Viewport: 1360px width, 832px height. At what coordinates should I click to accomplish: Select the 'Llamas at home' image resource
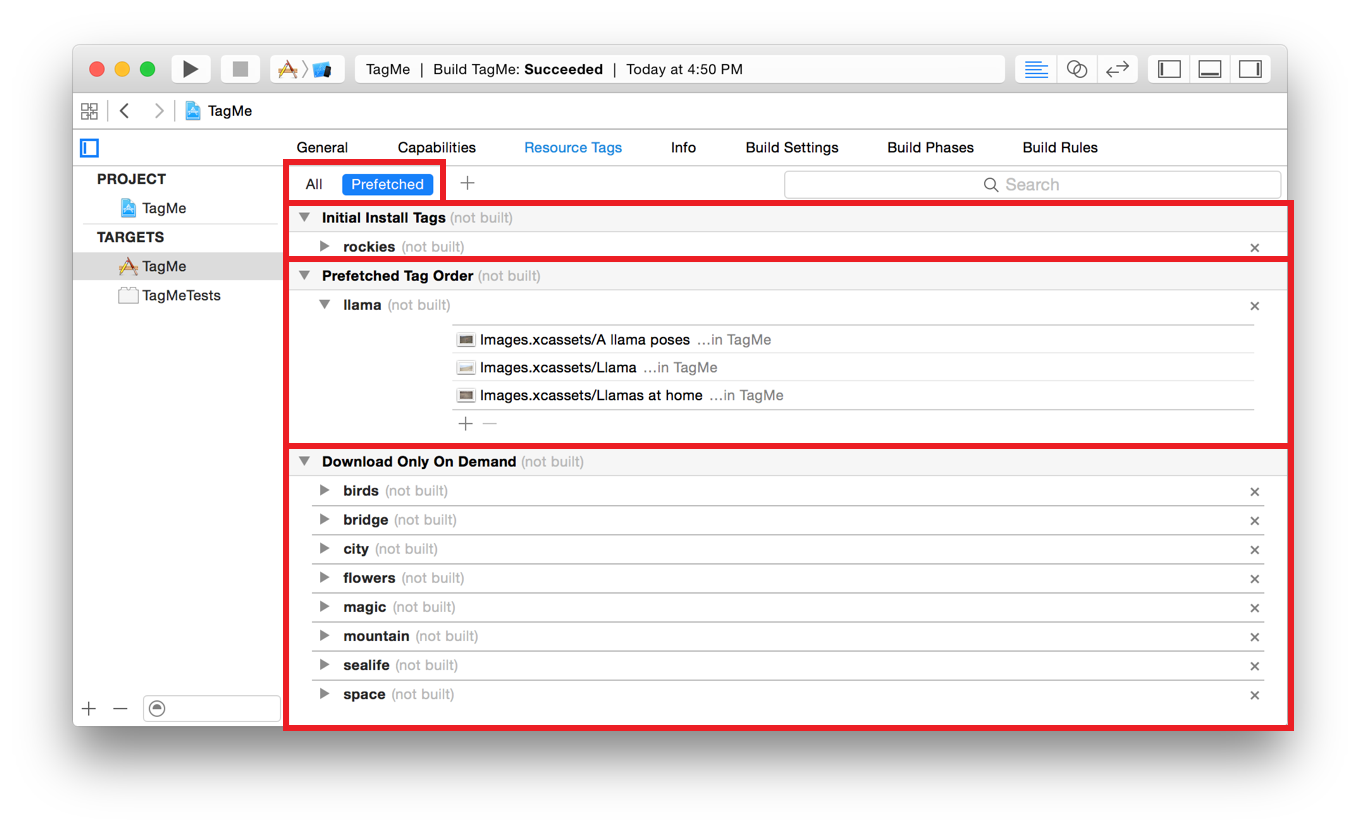pyautogui.click(x=853, y=395)
